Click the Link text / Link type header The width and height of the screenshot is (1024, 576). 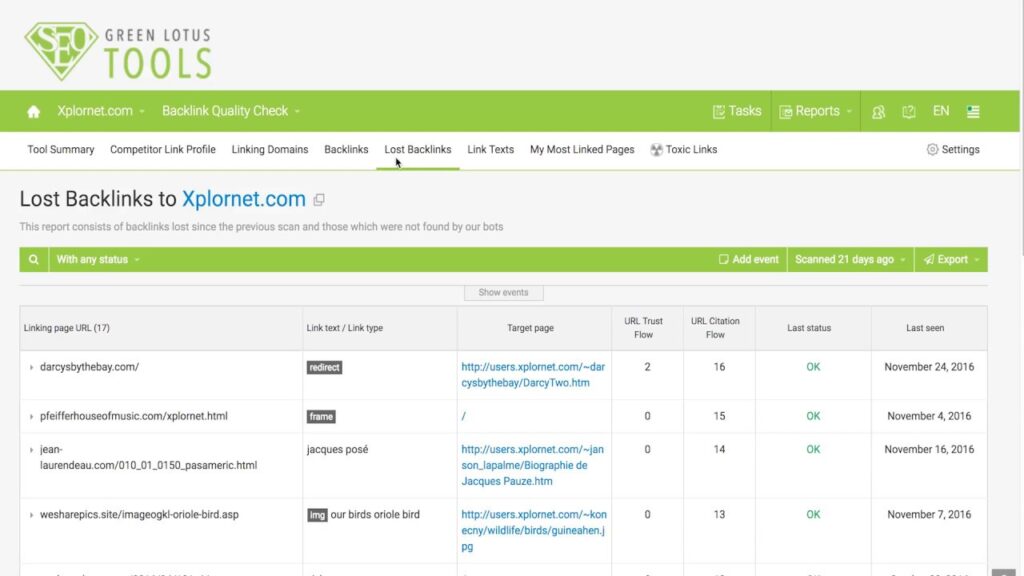[345, 328]
